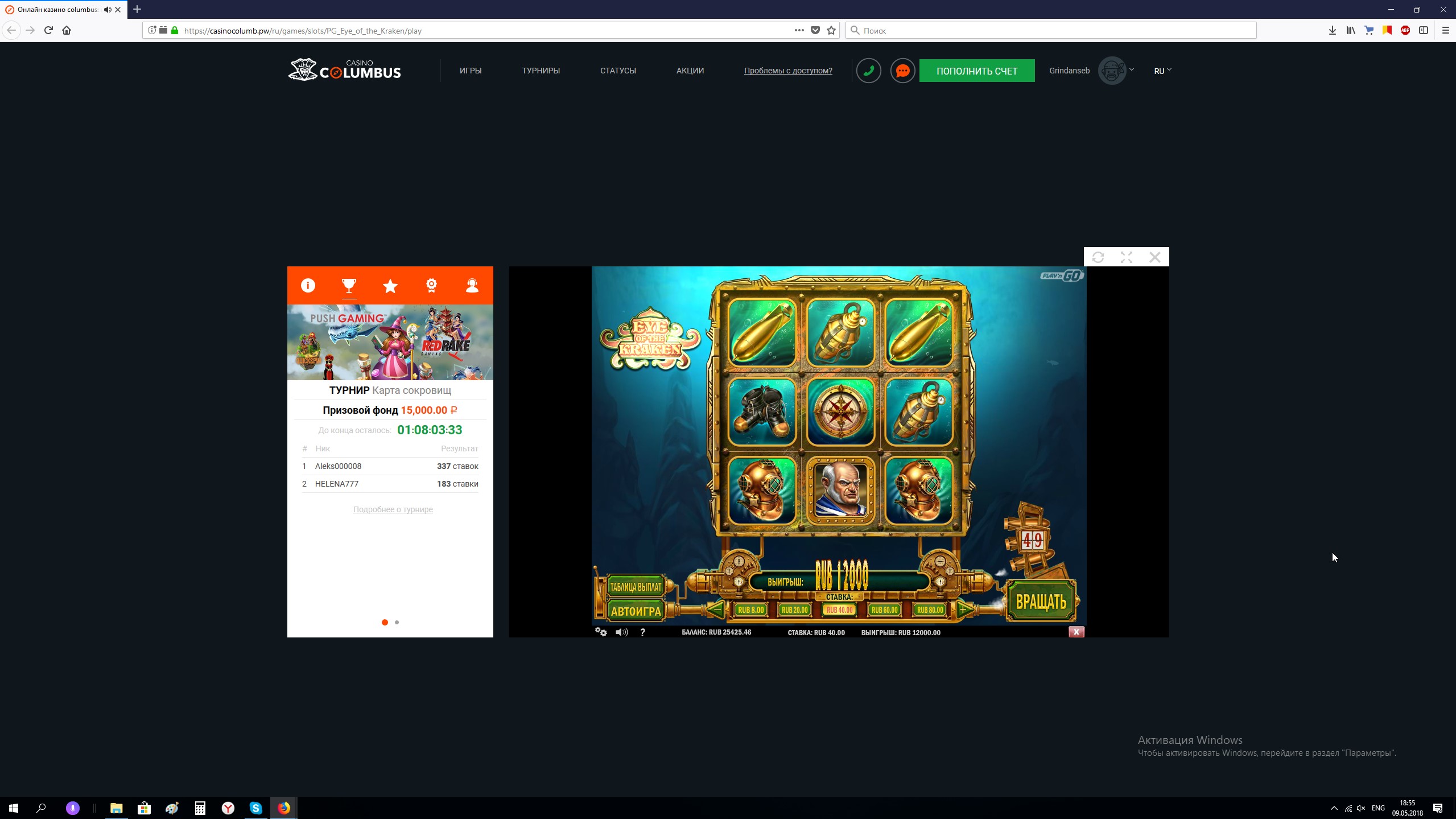Open the player profile tab icon
This screenshot has width=1456, height=819.
[472, 285]
